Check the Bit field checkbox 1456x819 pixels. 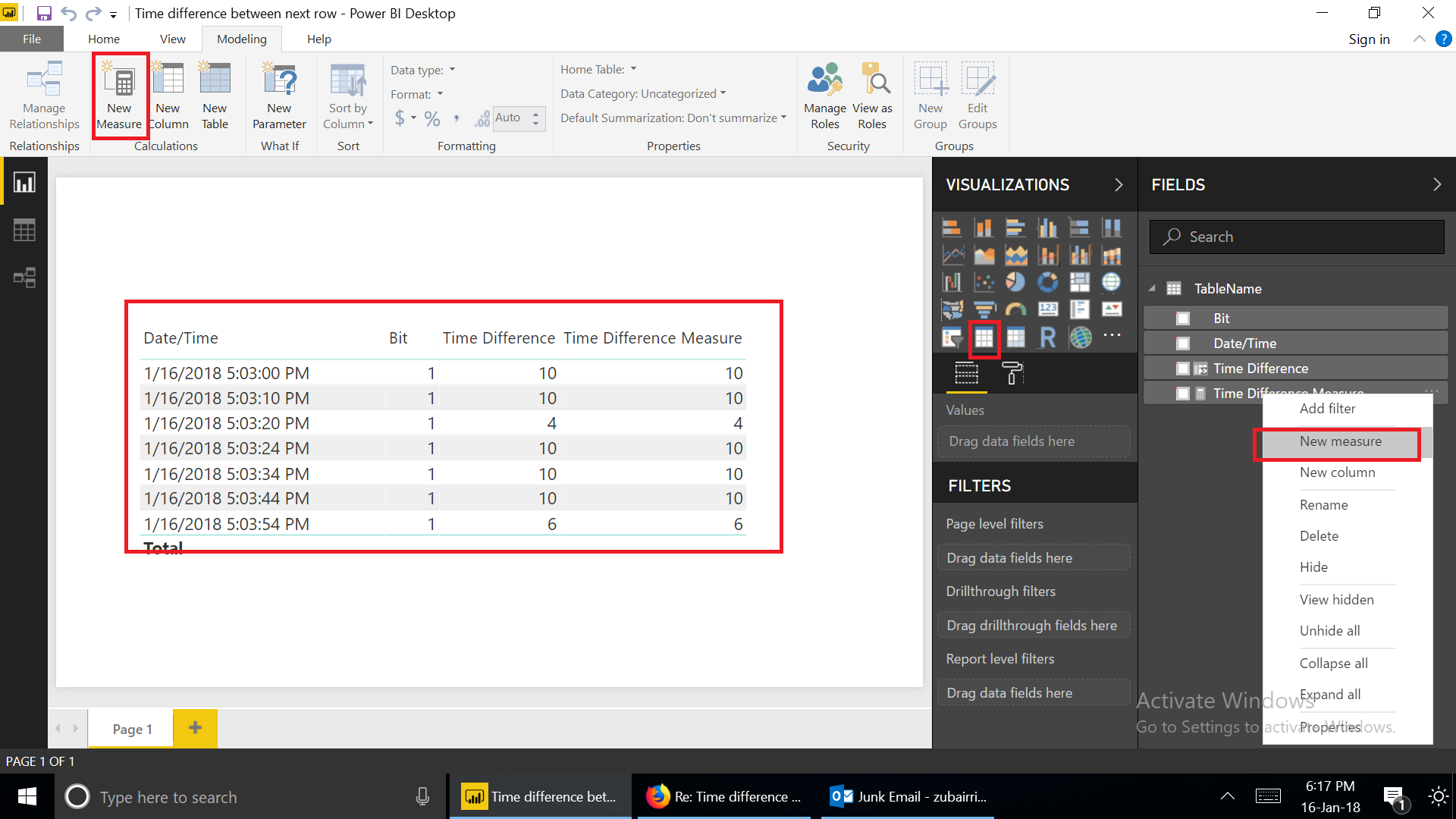[x=1182, y=318]
